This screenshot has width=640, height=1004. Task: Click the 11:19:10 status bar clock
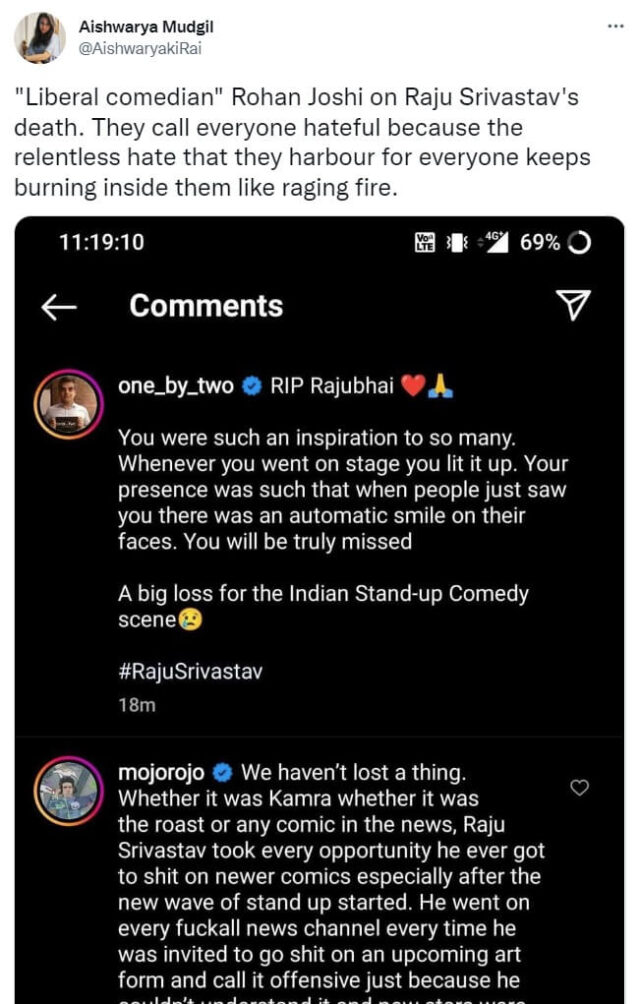[101, 243]
